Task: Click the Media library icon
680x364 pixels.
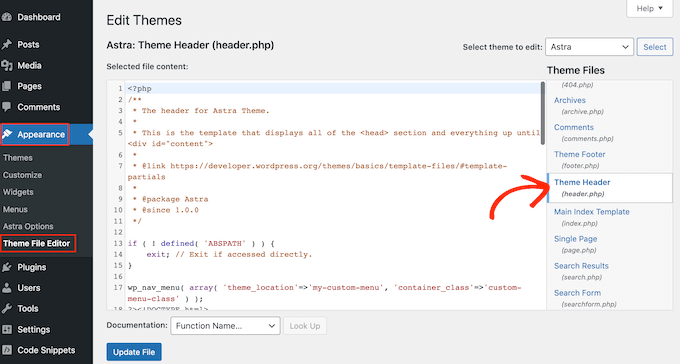Action: click(x=7, y=66)
